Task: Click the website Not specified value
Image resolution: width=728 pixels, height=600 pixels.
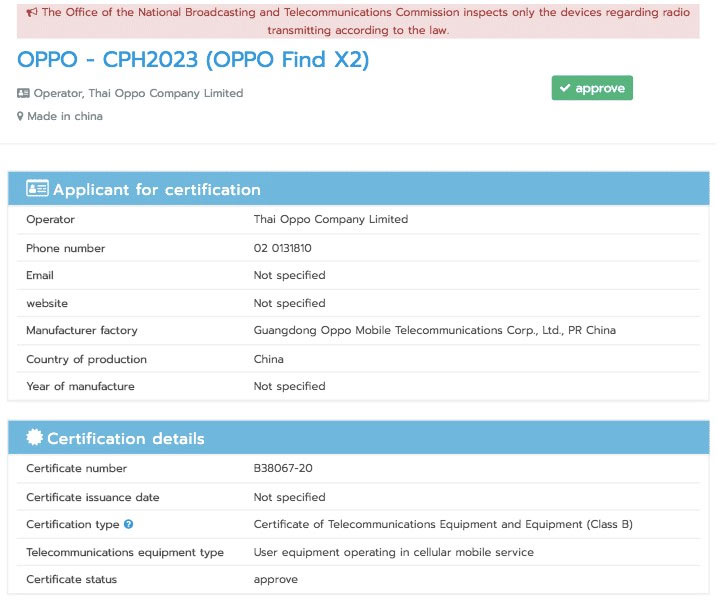Action: point(289,303)
